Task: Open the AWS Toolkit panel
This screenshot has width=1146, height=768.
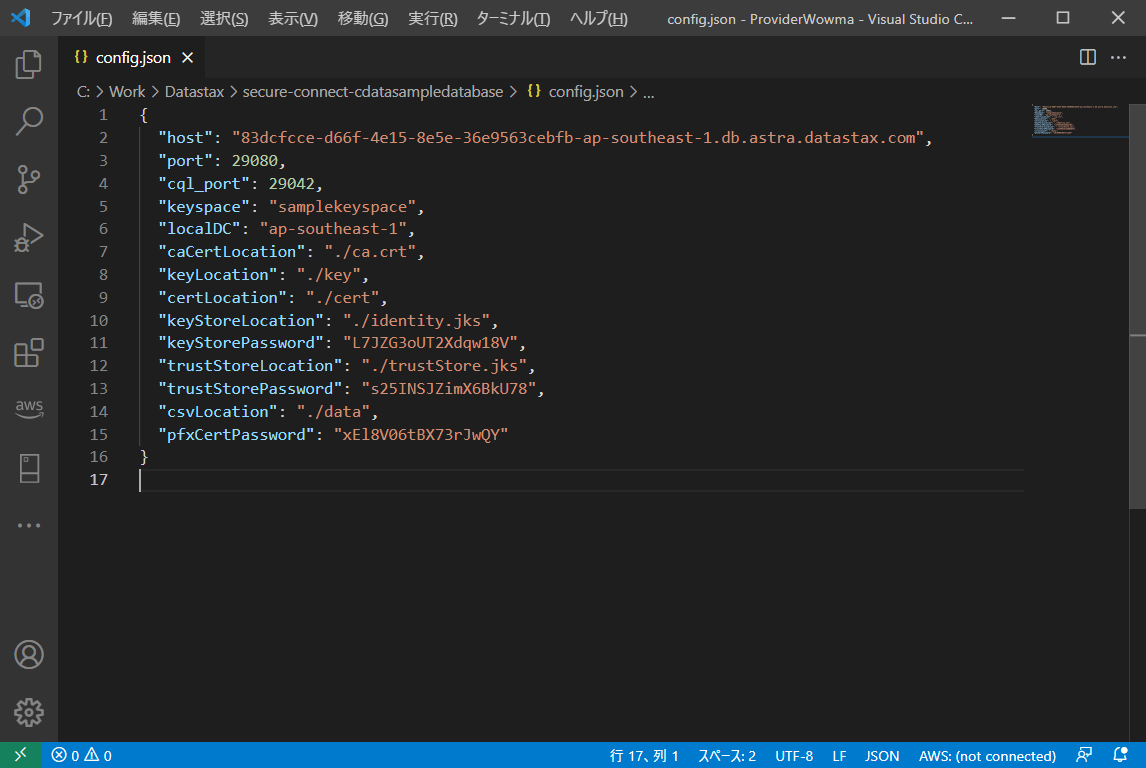Action: coord(29,408)
